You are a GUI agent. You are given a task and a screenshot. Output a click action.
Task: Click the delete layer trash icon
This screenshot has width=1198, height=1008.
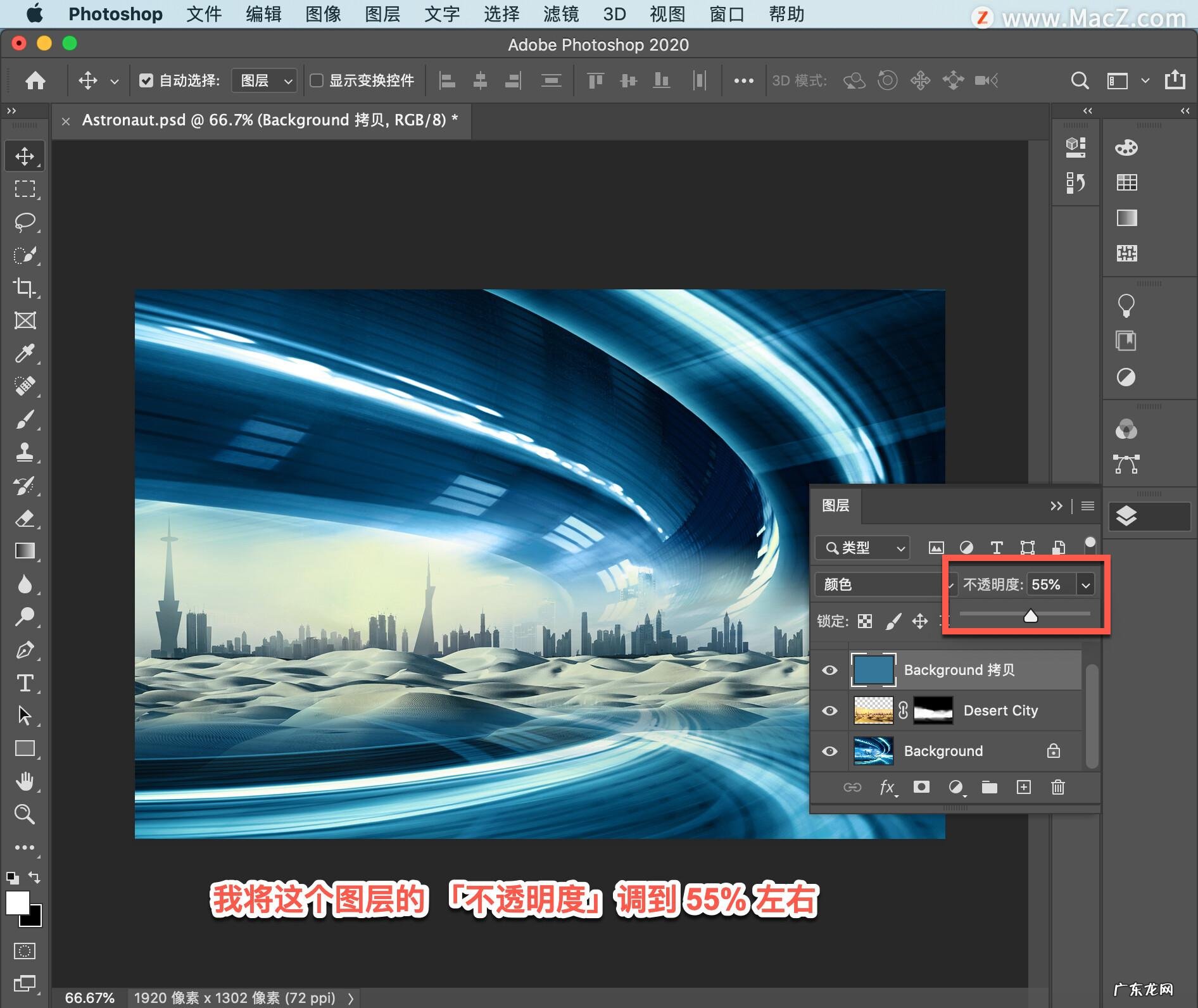click(x=1057, y=787)
